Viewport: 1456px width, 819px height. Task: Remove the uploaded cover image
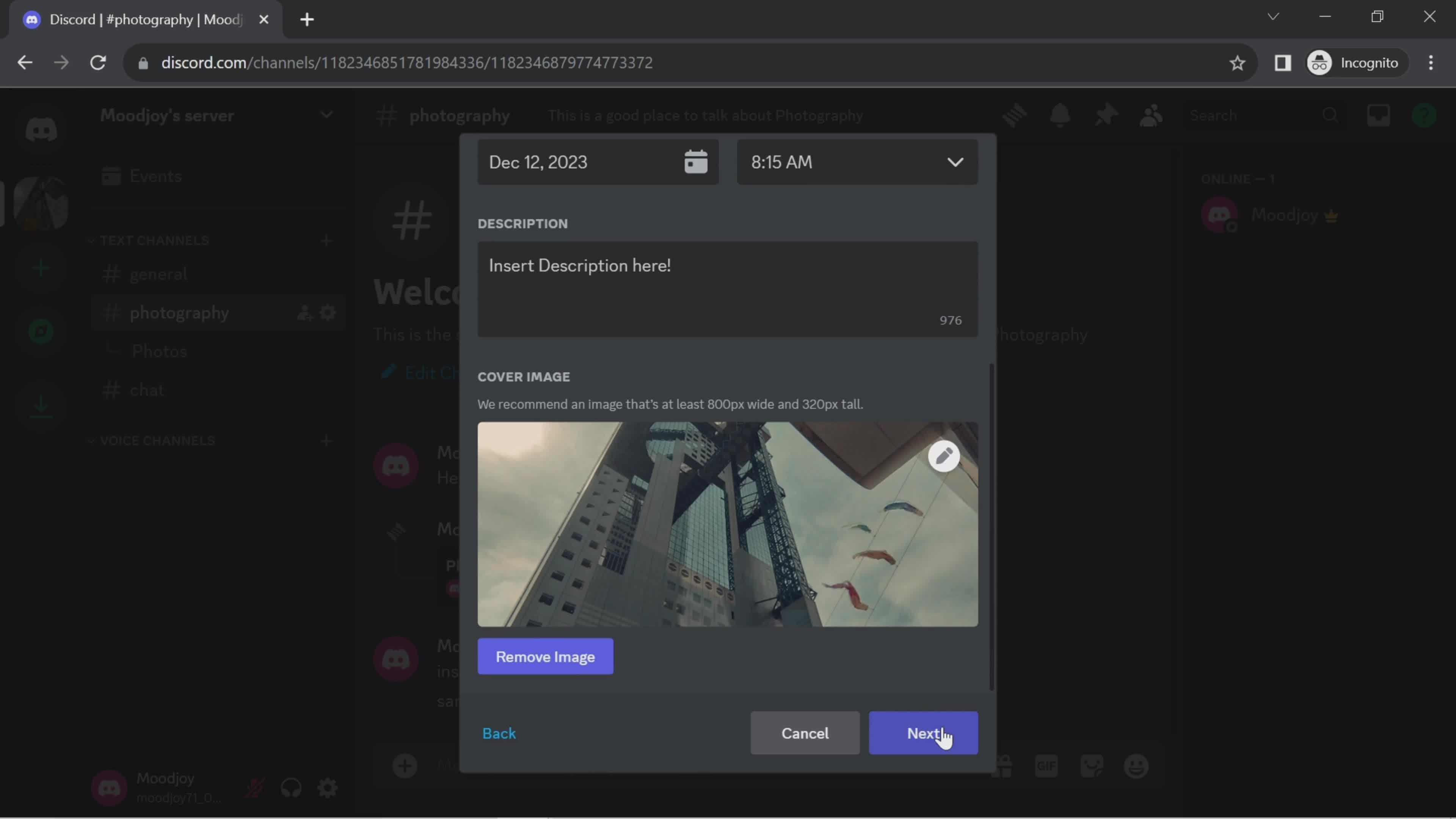coord(545,656)
